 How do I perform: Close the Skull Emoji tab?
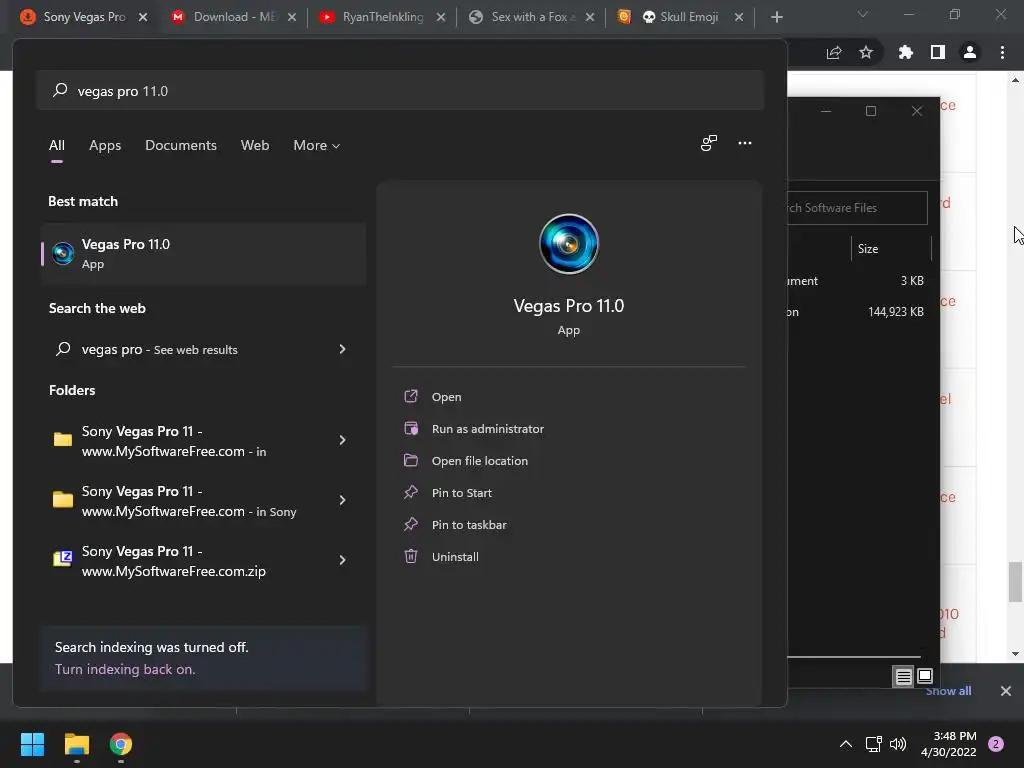click(739, 17)
